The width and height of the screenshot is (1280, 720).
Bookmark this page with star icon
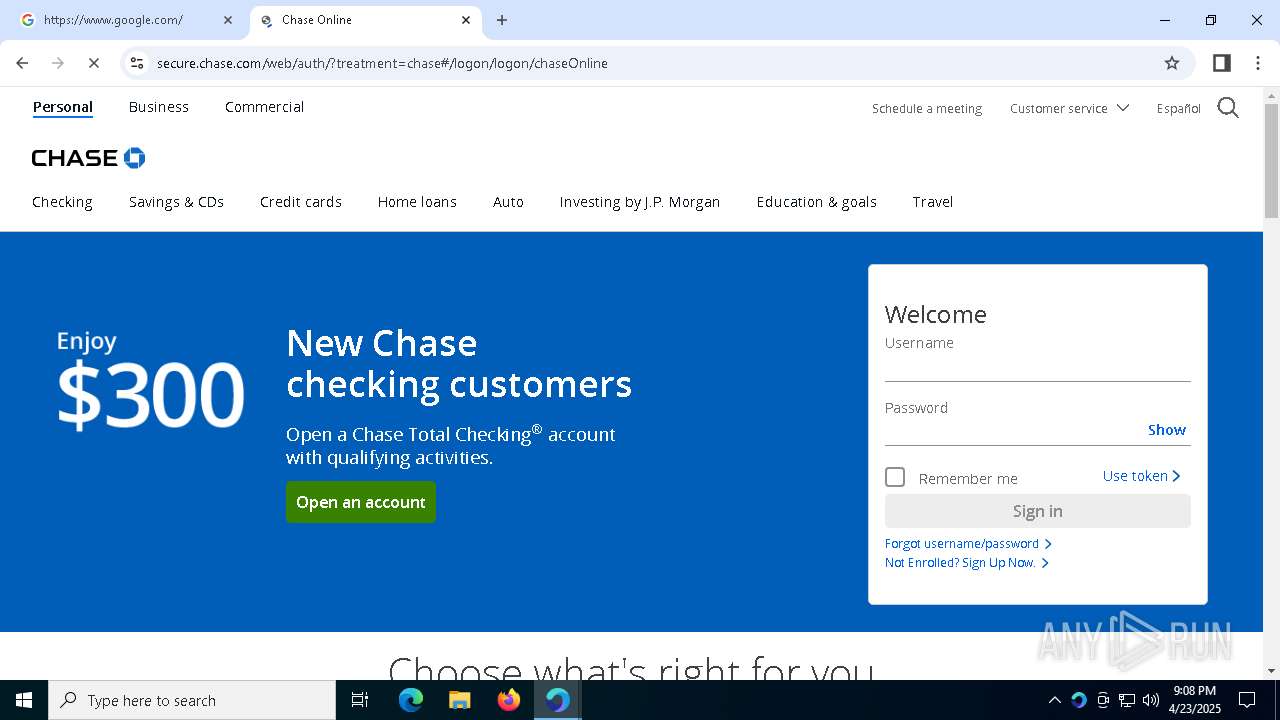click(1172, 63)
